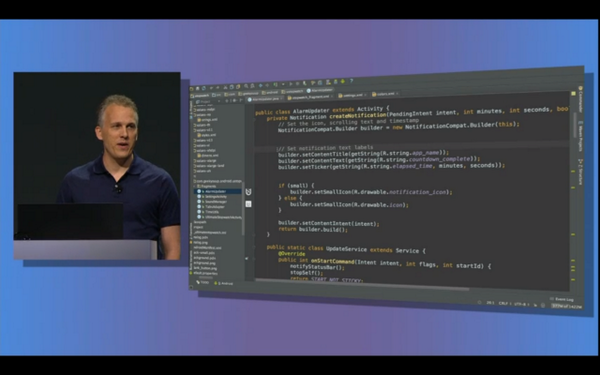This screenshot has width=600, height=375.
Task: Select AndroidManifest.xml in the project tree
Action: coord(207,248)
